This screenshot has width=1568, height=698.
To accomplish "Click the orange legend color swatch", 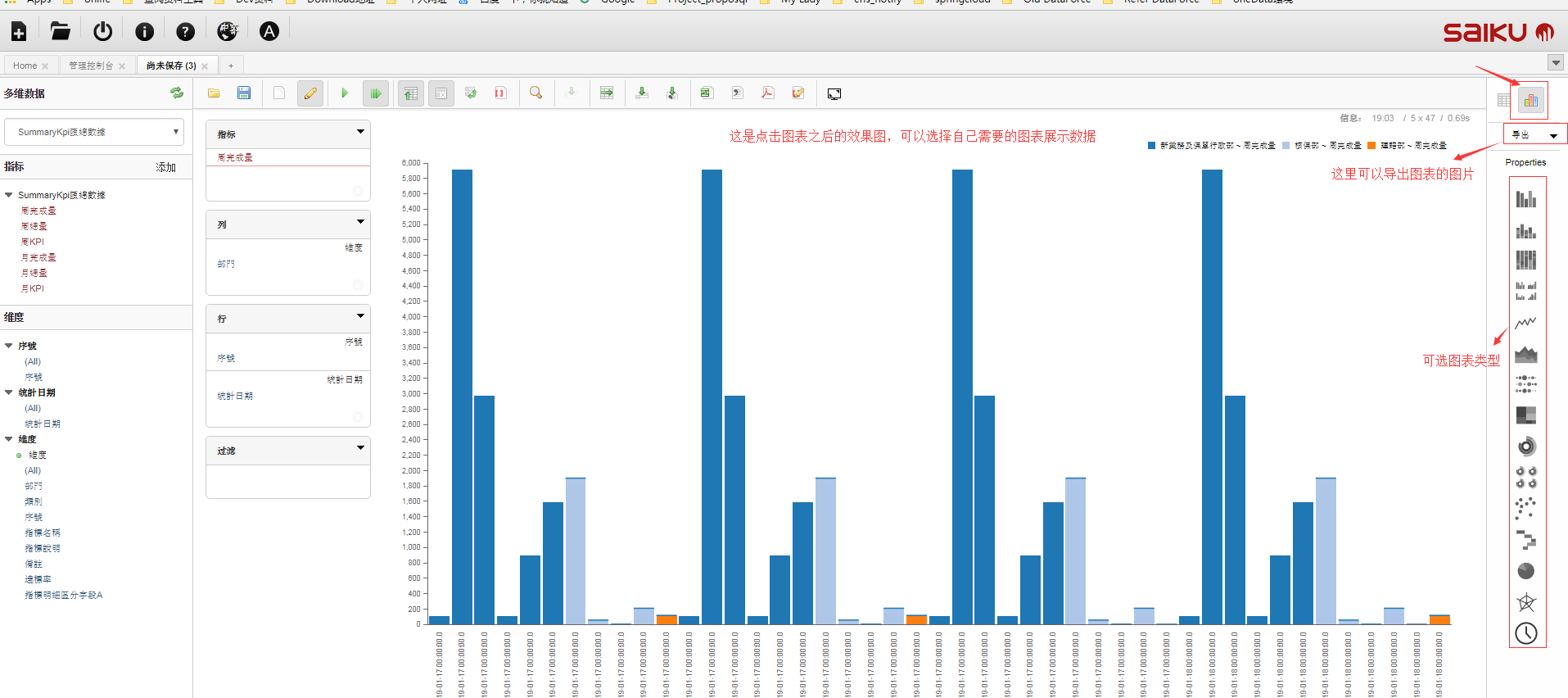I will (1371, 146).
